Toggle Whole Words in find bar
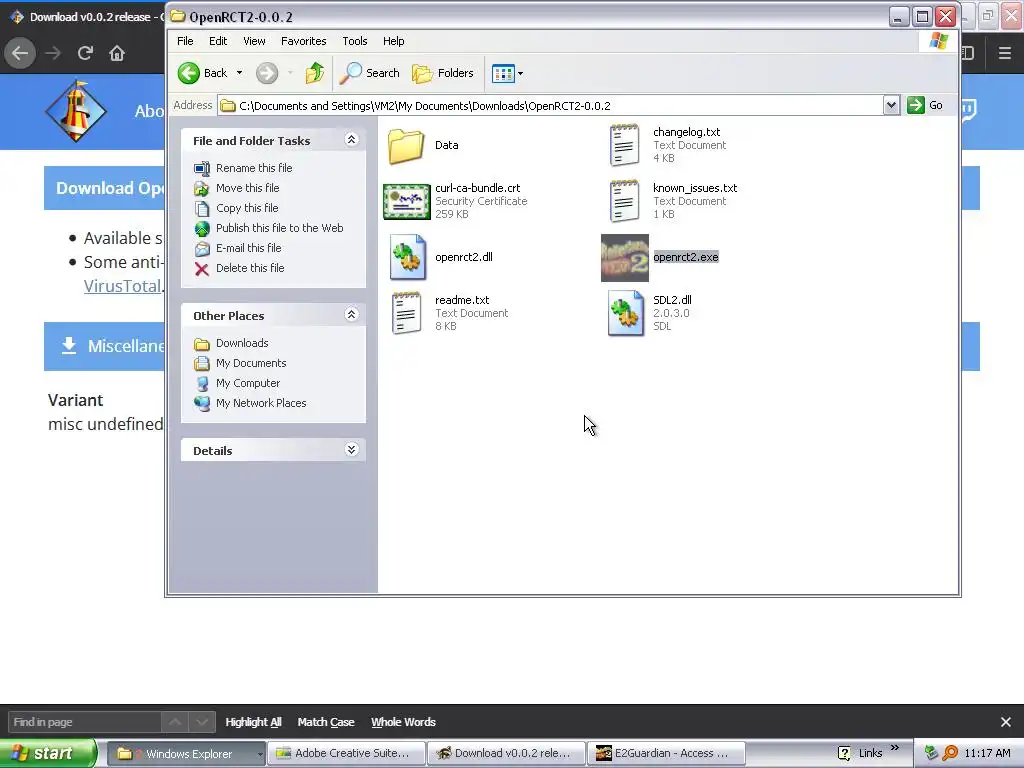Screen dimensions: 1024x768 click(x=404, y=722)
